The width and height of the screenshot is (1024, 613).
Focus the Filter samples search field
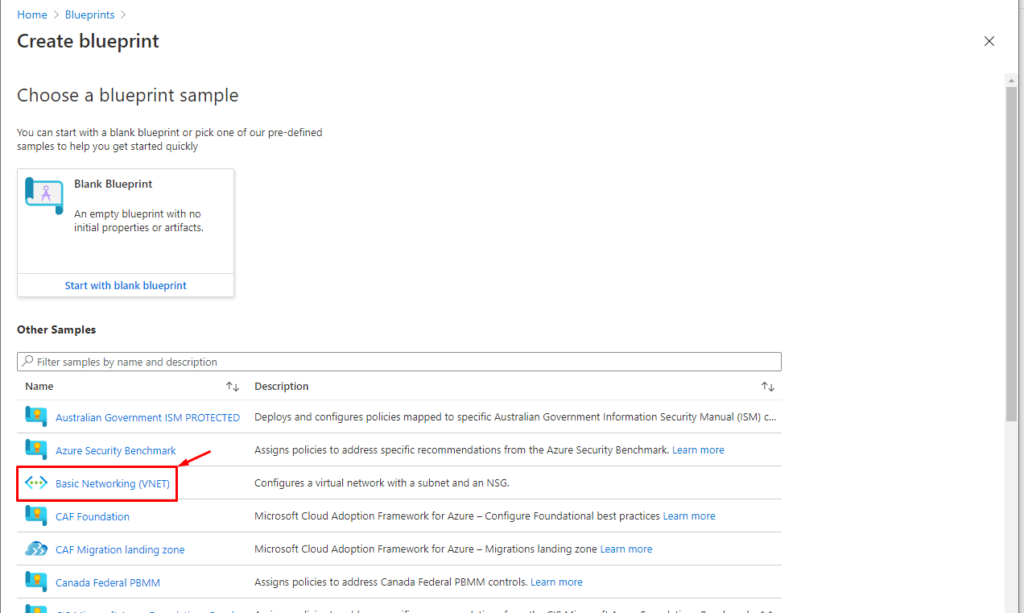(399, 362)
